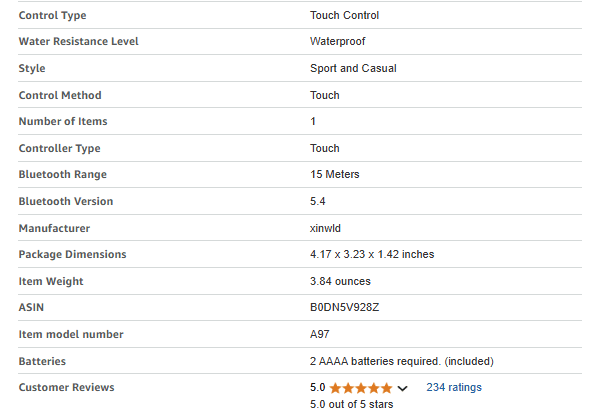The image size is (590, 415).
Task: Select the ASIN value B0DN5V928Z
Action: [x=344, y=307]
